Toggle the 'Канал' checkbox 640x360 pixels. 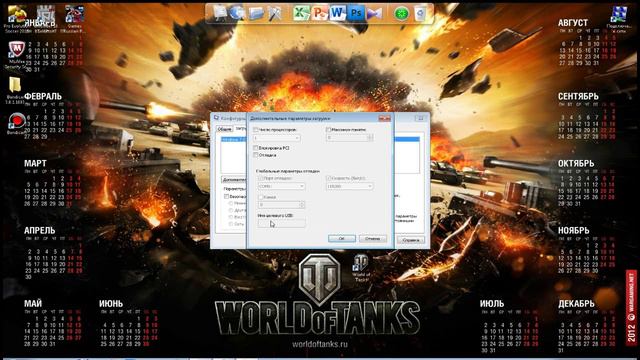tap(260, 197)
